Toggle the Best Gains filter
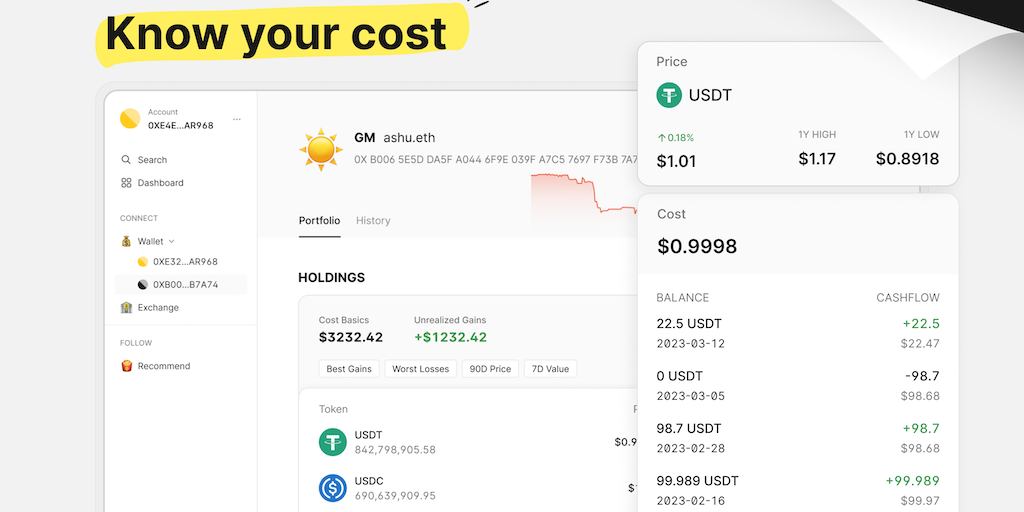1024x512 pixels. [349, 369]
